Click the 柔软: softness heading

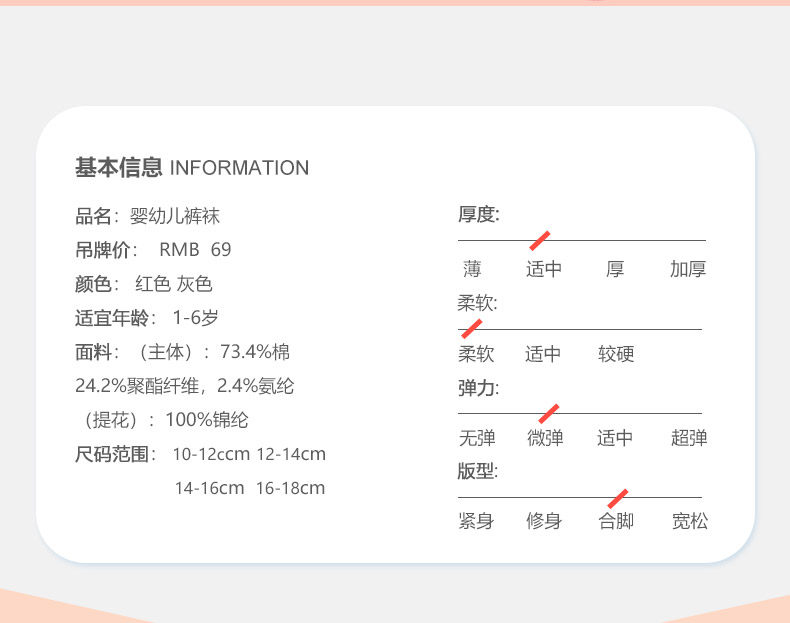coord(477,303)
